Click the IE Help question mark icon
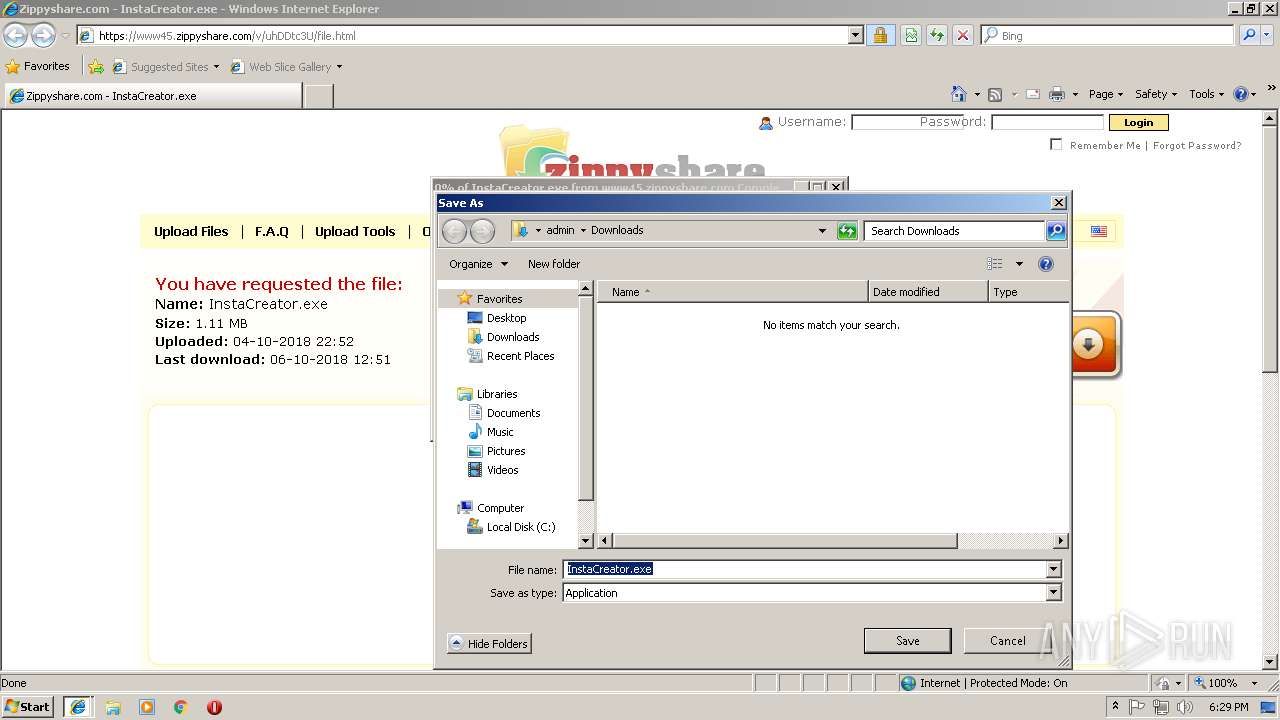 click(1240, 94)
